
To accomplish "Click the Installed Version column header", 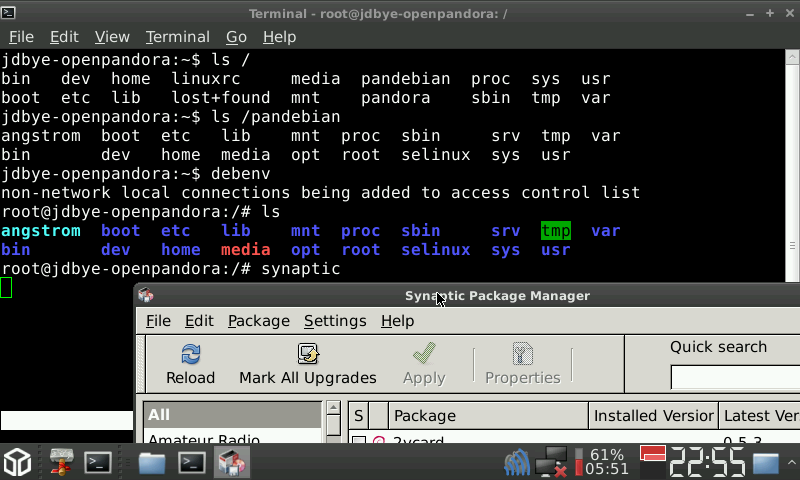I will [653, 415].
